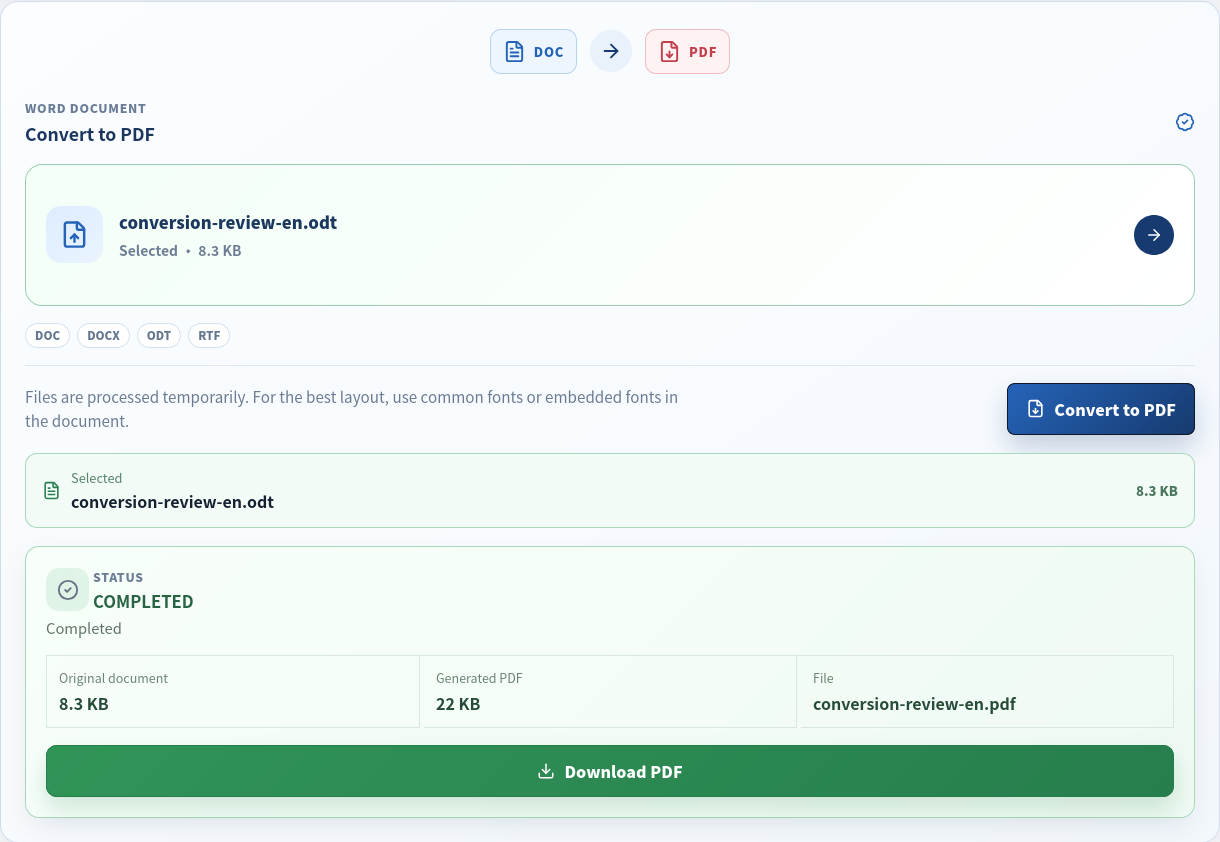
Task: Select the ODT format chip
Action: click(159, 336)
